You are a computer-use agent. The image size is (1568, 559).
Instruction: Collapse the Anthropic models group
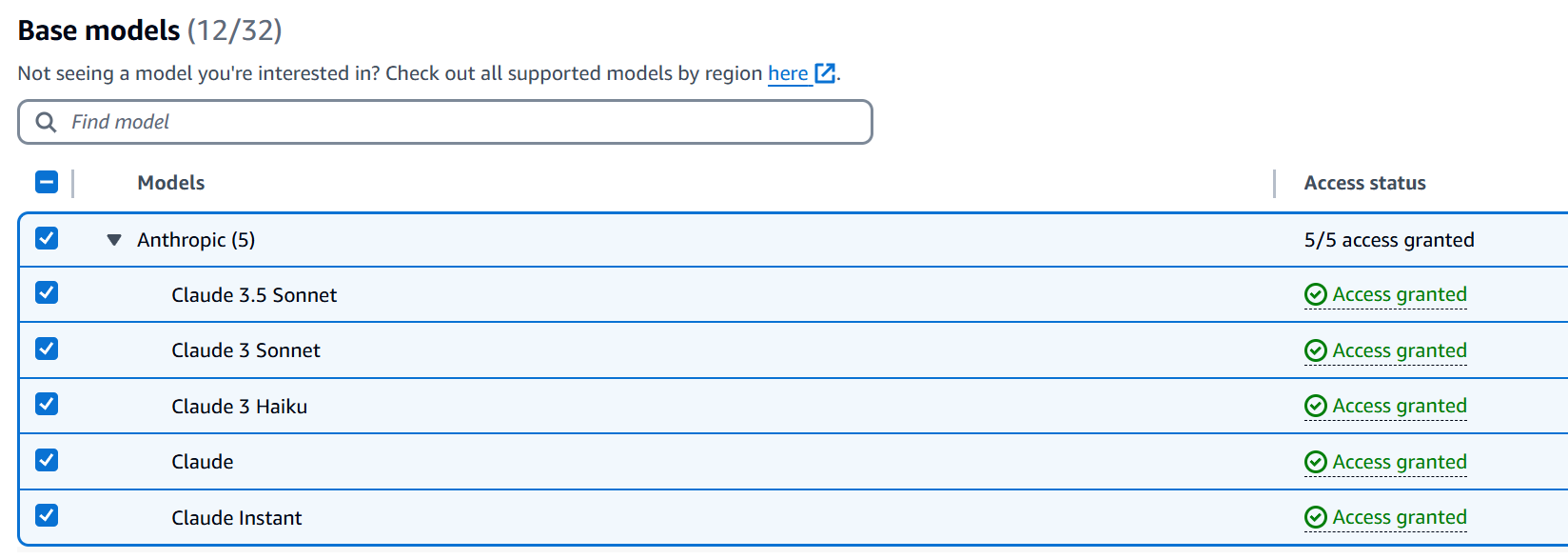[114, 240]
